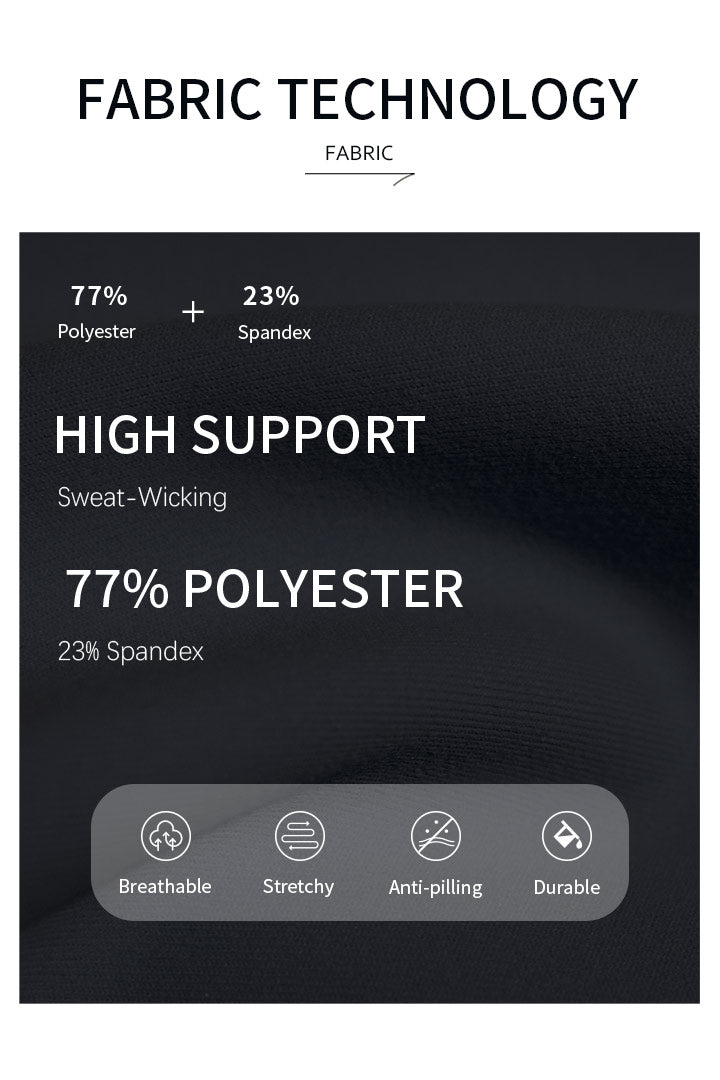The width and height of the screenshot is (720, 1080).
Task: Click the decorative underline beneath FABRIC
Action: 359,177
